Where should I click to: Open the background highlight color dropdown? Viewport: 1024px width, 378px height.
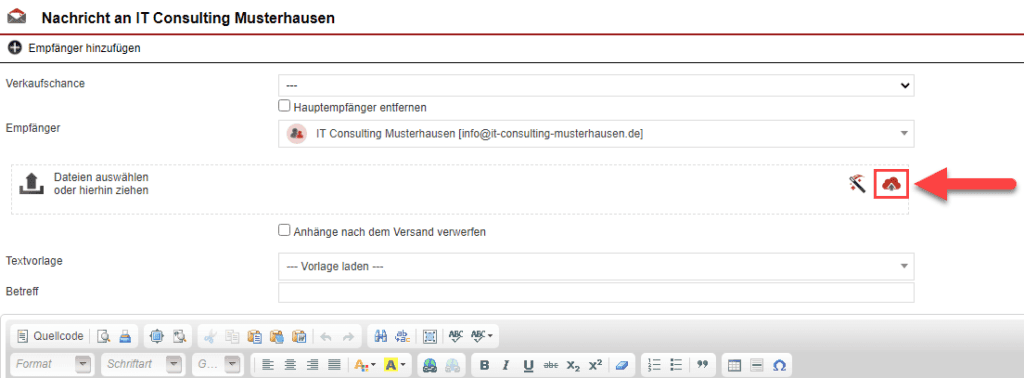395,365
